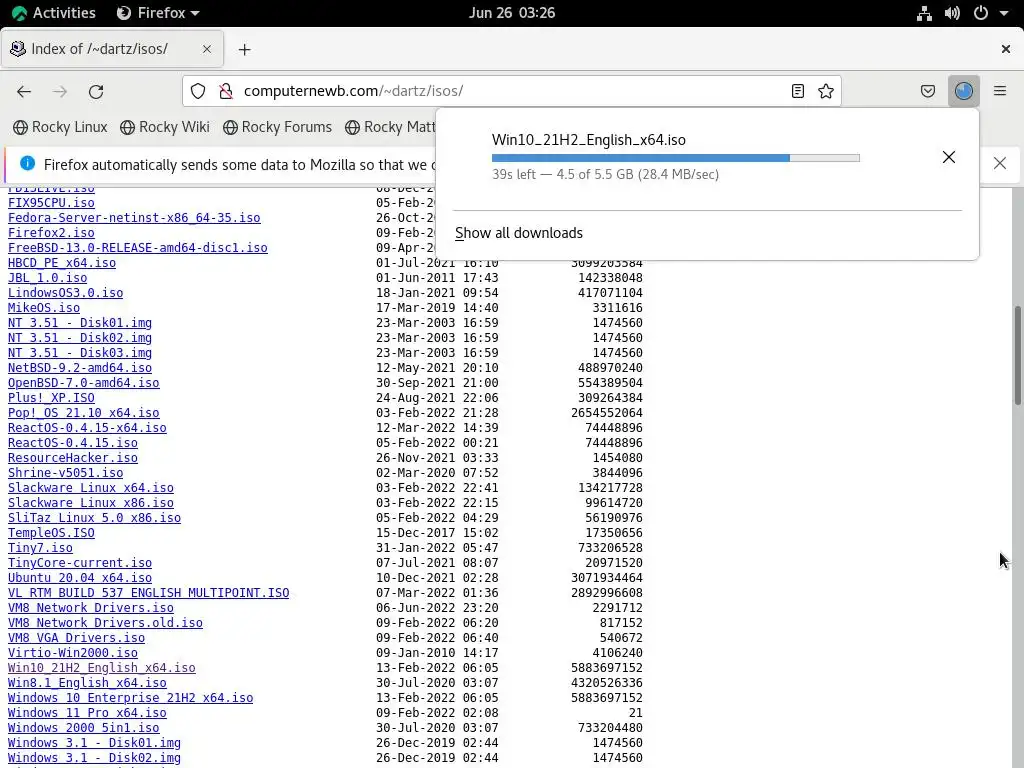Open TinyCore-current.iso link
The image size is (1024, 768).
[x=80, y=564]
